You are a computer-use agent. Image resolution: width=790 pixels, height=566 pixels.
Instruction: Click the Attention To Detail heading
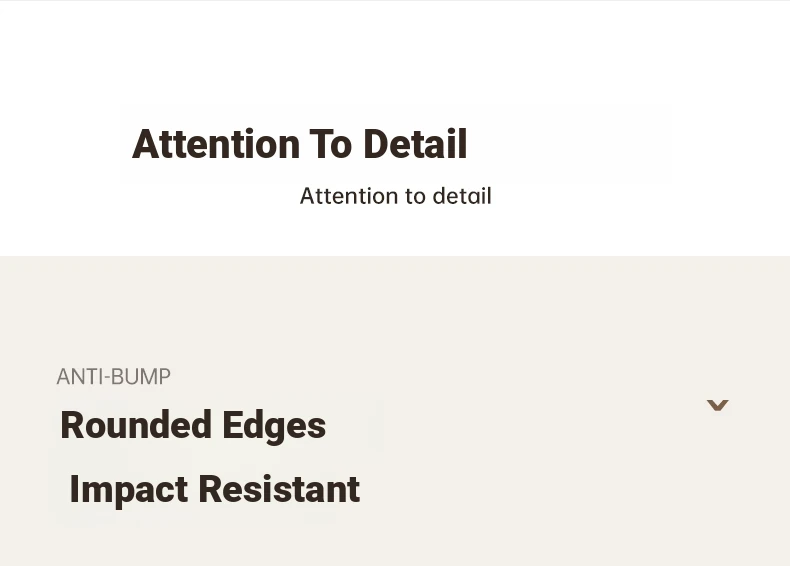(x=300, y=144)
